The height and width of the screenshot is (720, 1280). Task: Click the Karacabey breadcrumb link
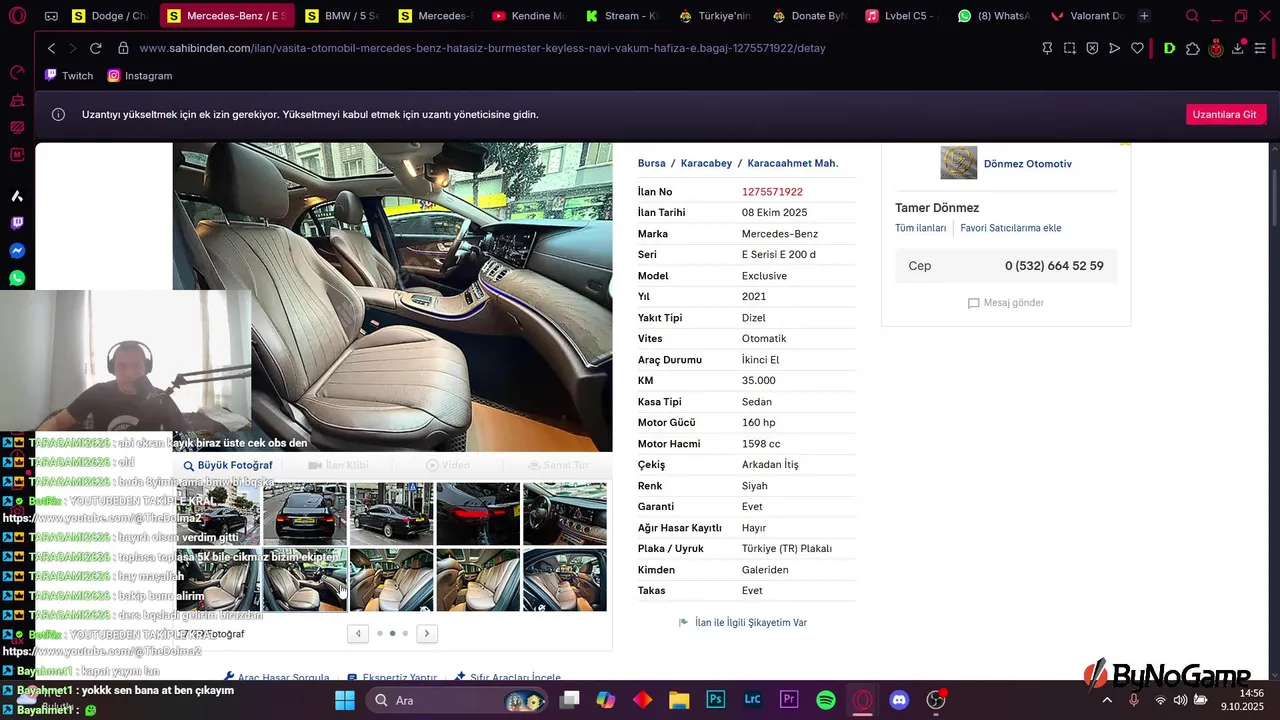706,163
